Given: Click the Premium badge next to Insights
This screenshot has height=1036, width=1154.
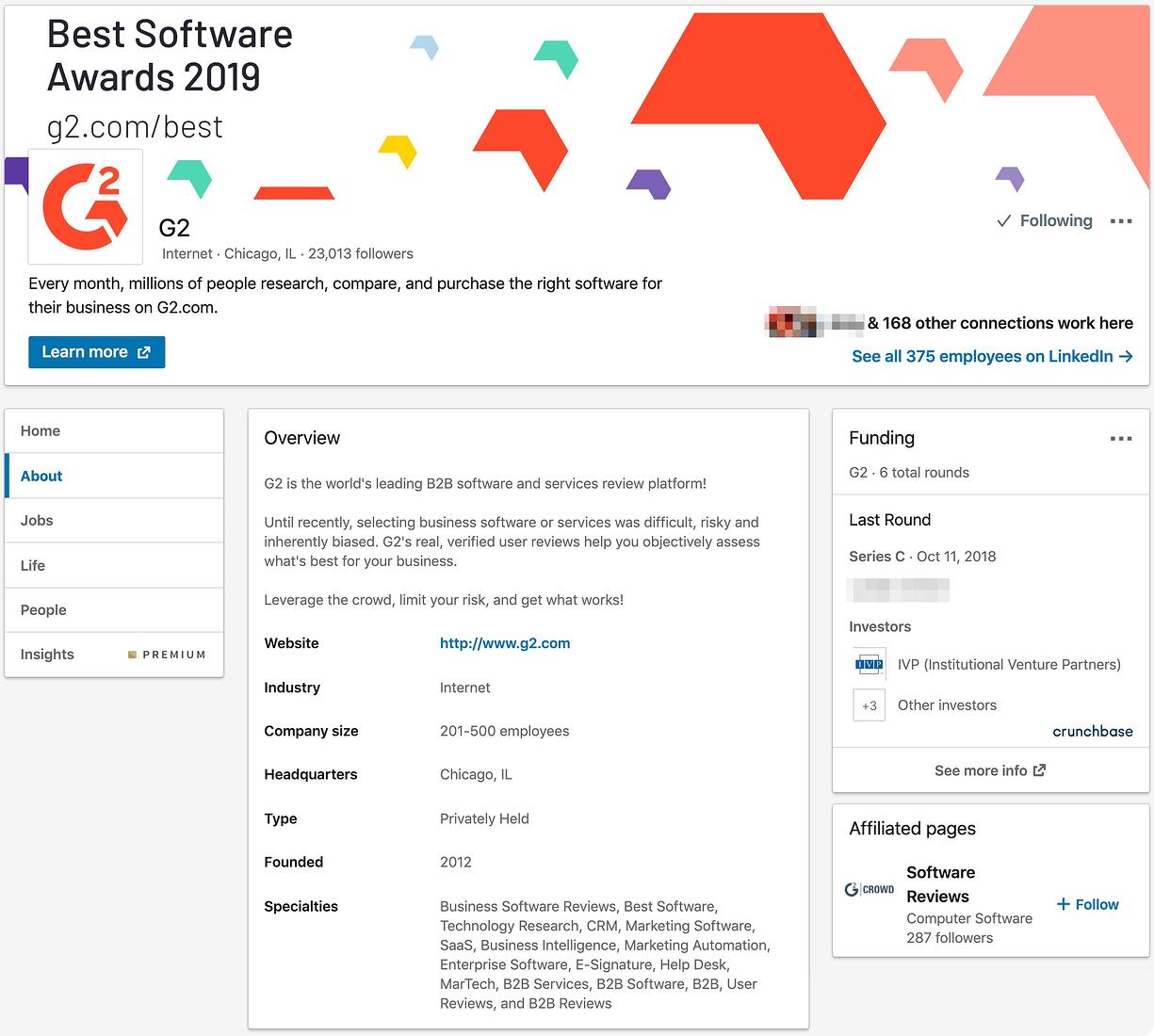Looking at the screenshot, I should [167, 655].
